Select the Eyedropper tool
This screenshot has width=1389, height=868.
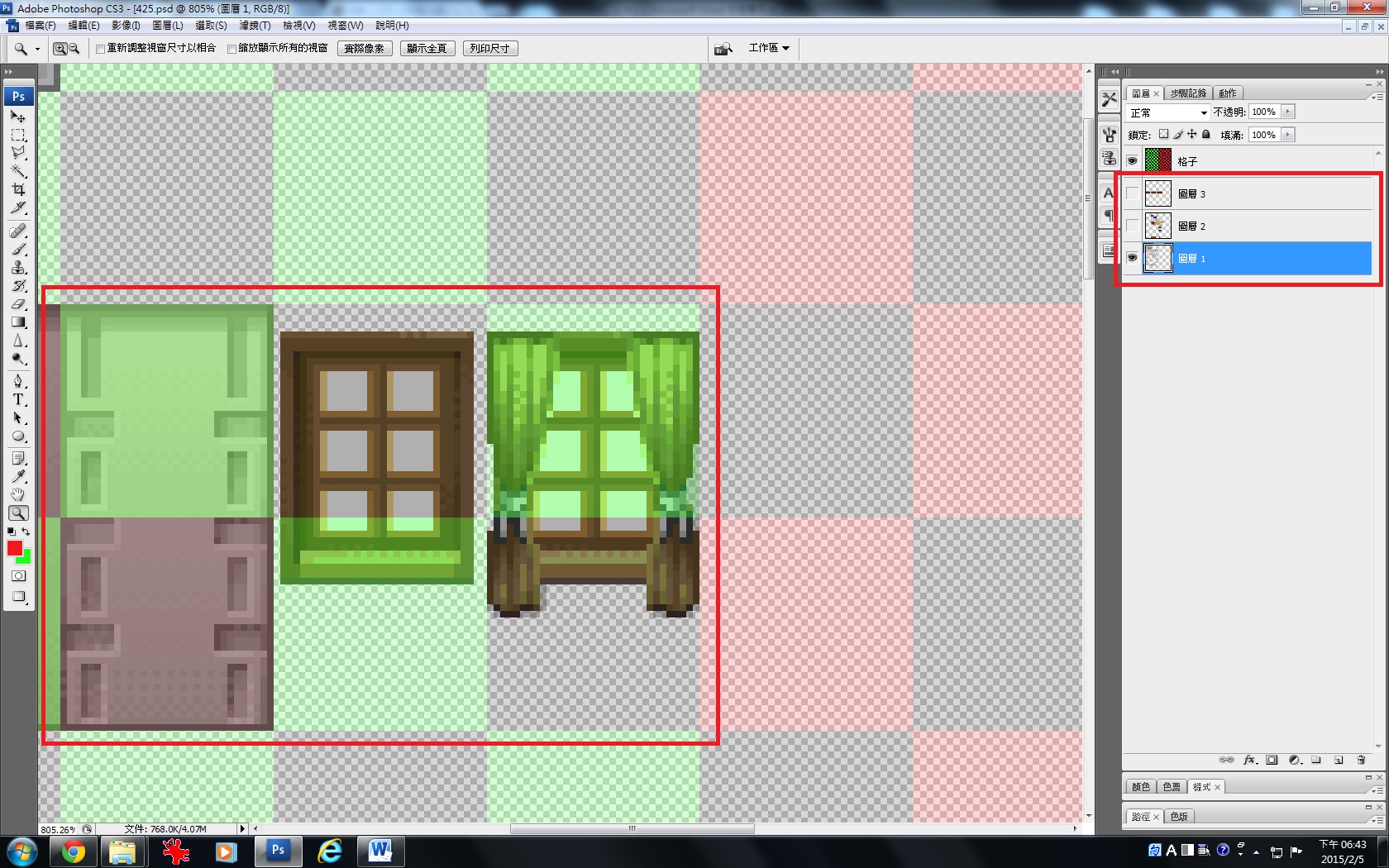(x=18, y=476)
